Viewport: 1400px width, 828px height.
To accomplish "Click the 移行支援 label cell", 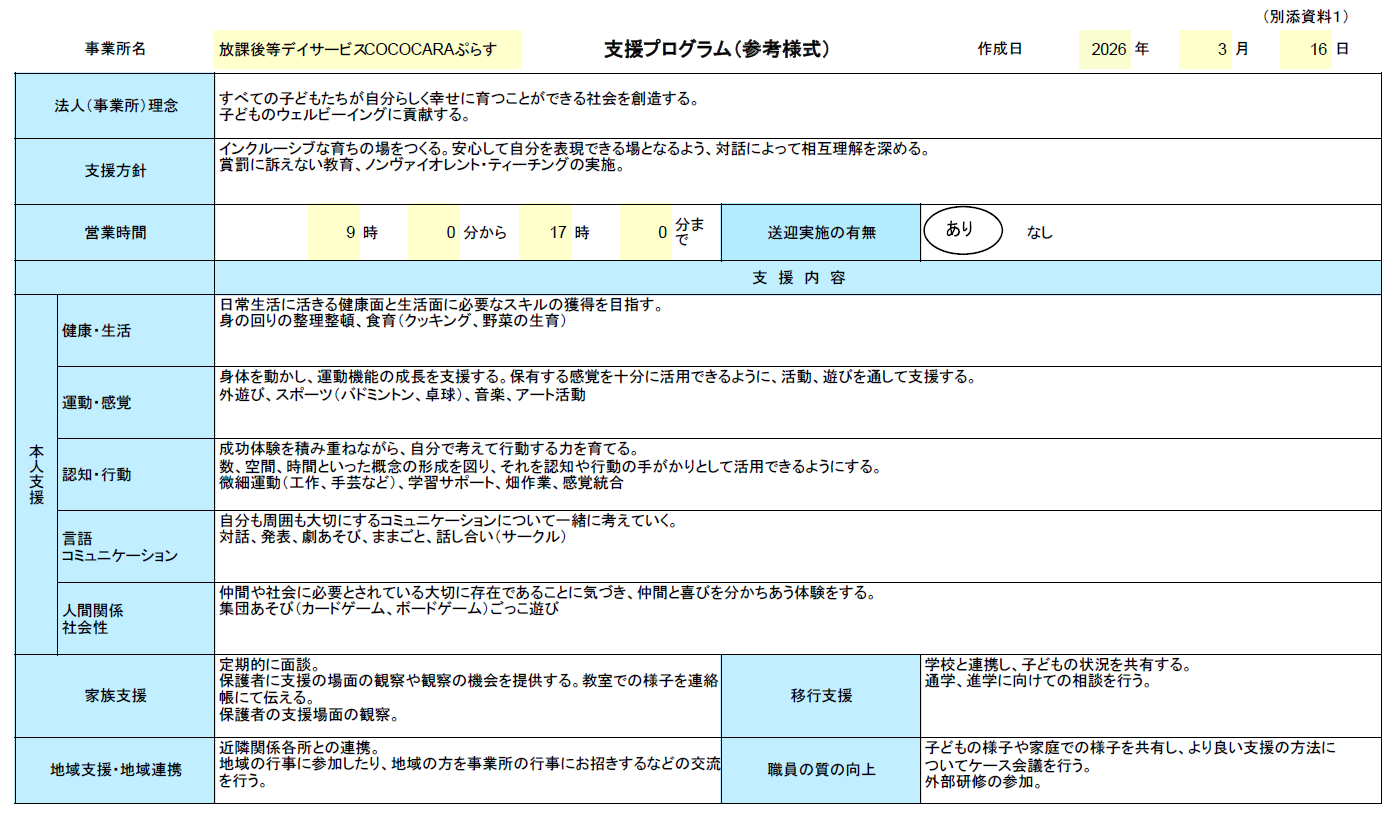I will coord(821,696).
